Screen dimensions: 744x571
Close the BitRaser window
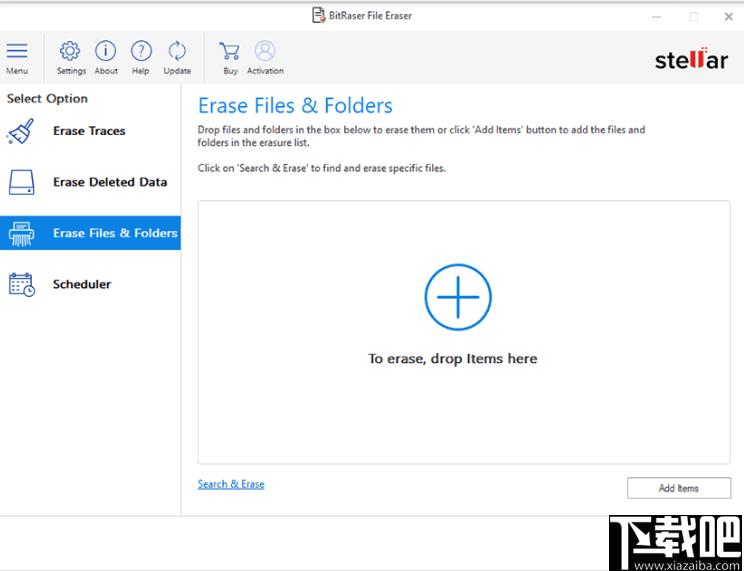[728, 17]
